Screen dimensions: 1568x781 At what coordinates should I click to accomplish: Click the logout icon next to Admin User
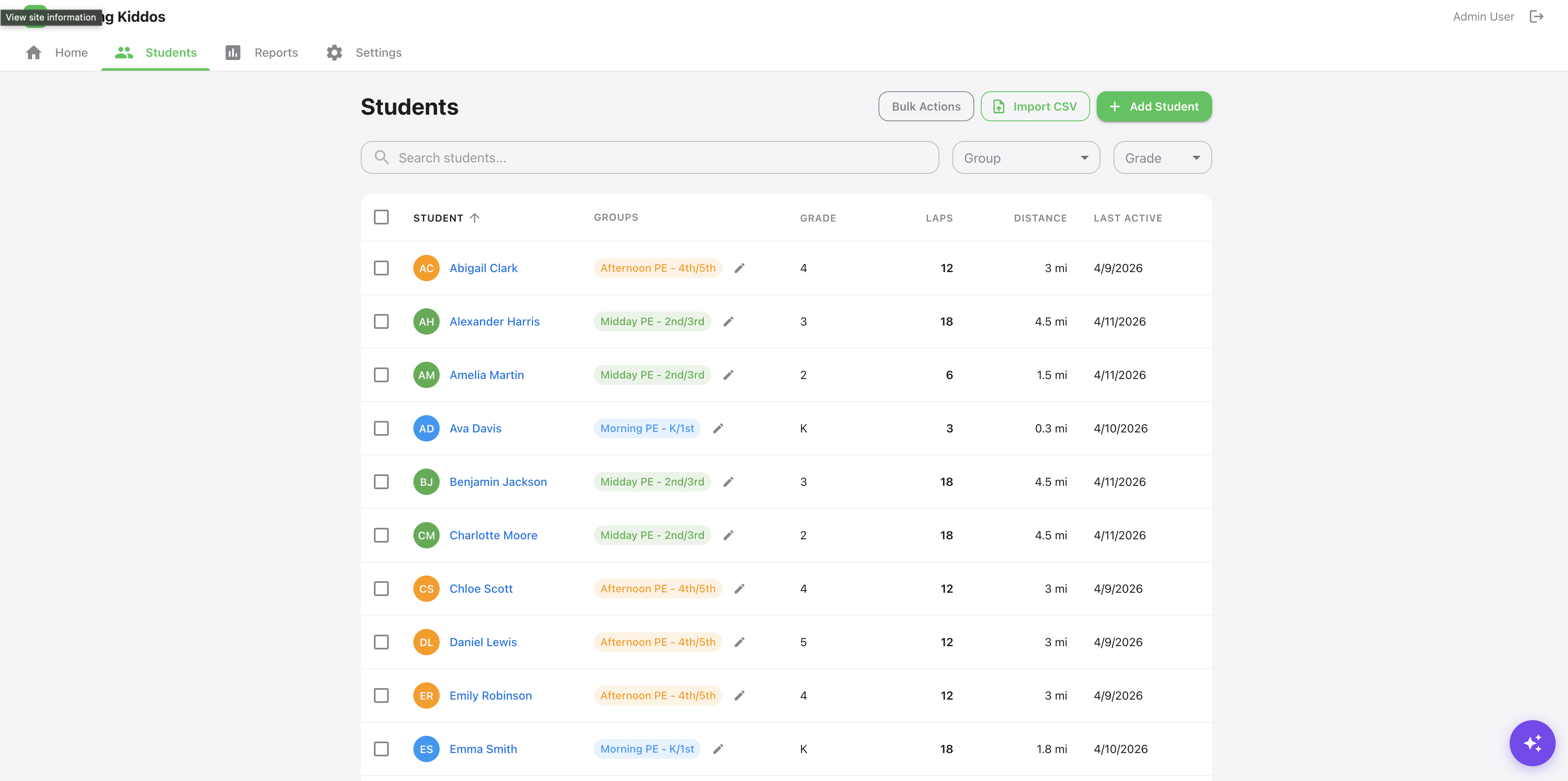[x=1536, y=16]
